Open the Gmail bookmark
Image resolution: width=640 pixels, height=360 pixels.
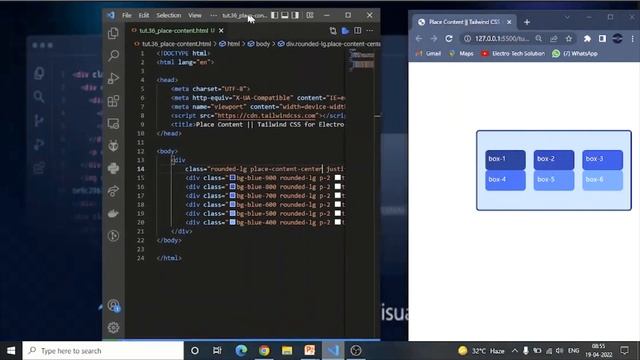428,53
